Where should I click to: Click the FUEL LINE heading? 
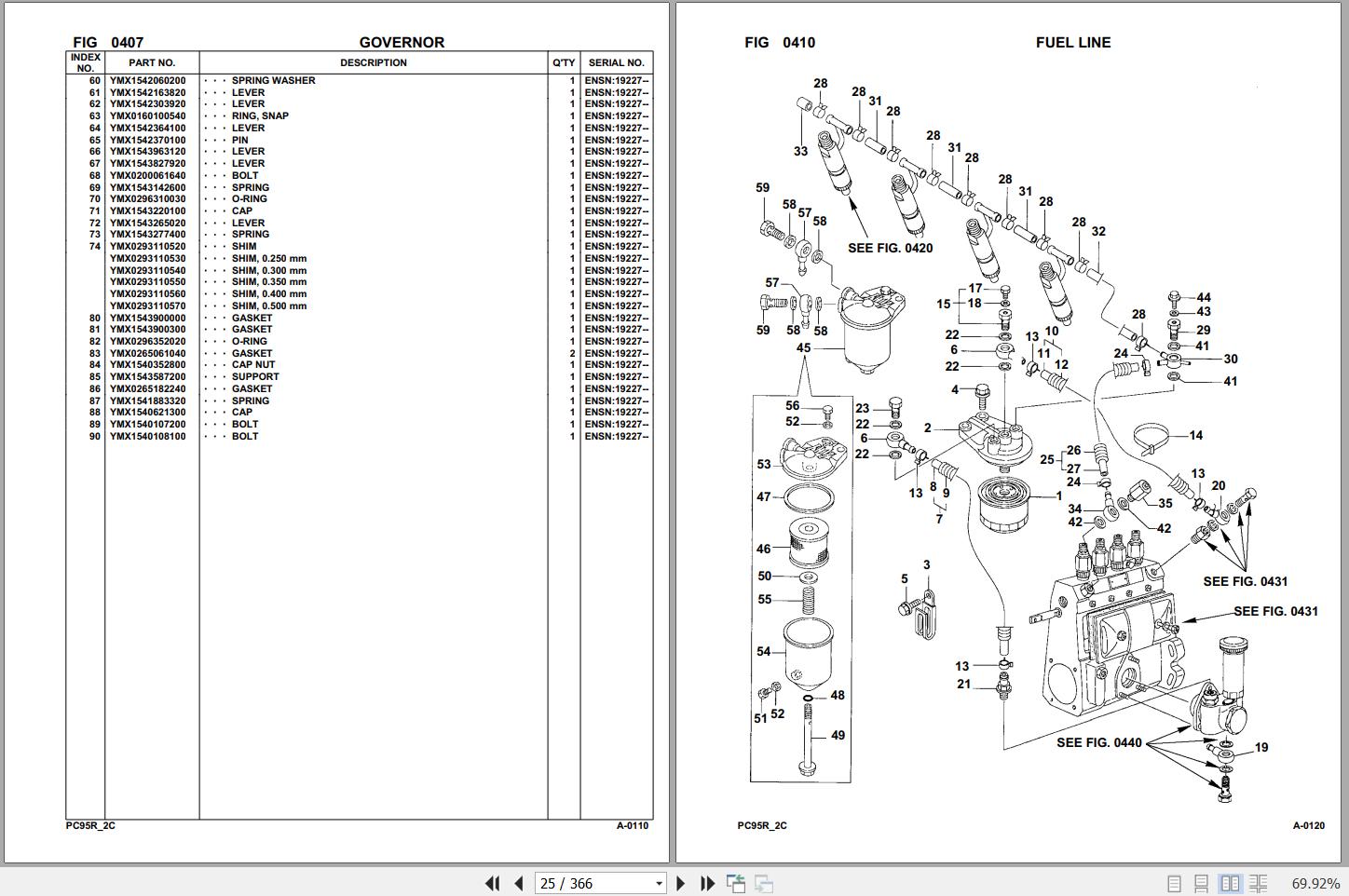click(x=1073, y=43)
